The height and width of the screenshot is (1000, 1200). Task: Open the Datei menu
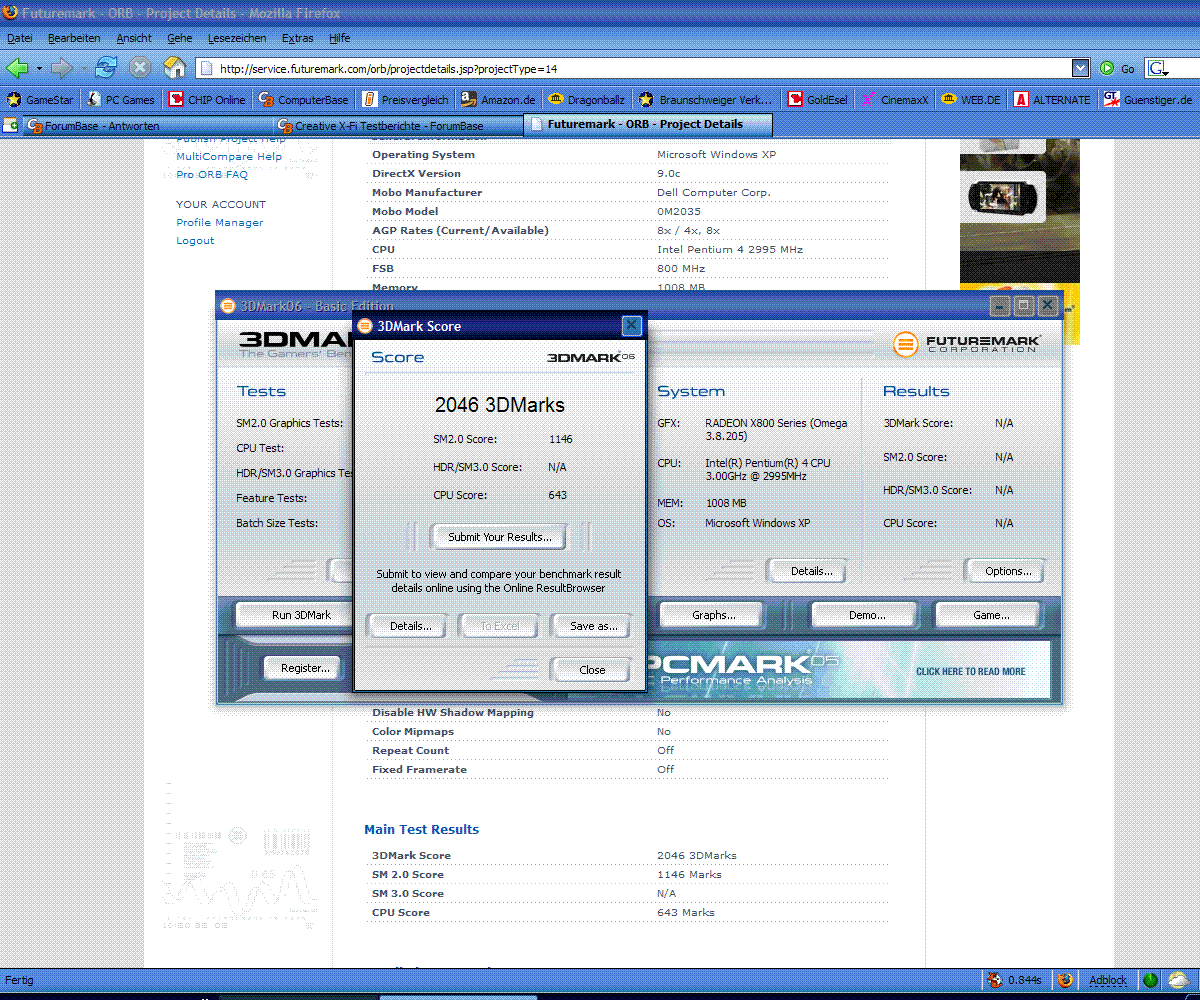coord(20,38)
